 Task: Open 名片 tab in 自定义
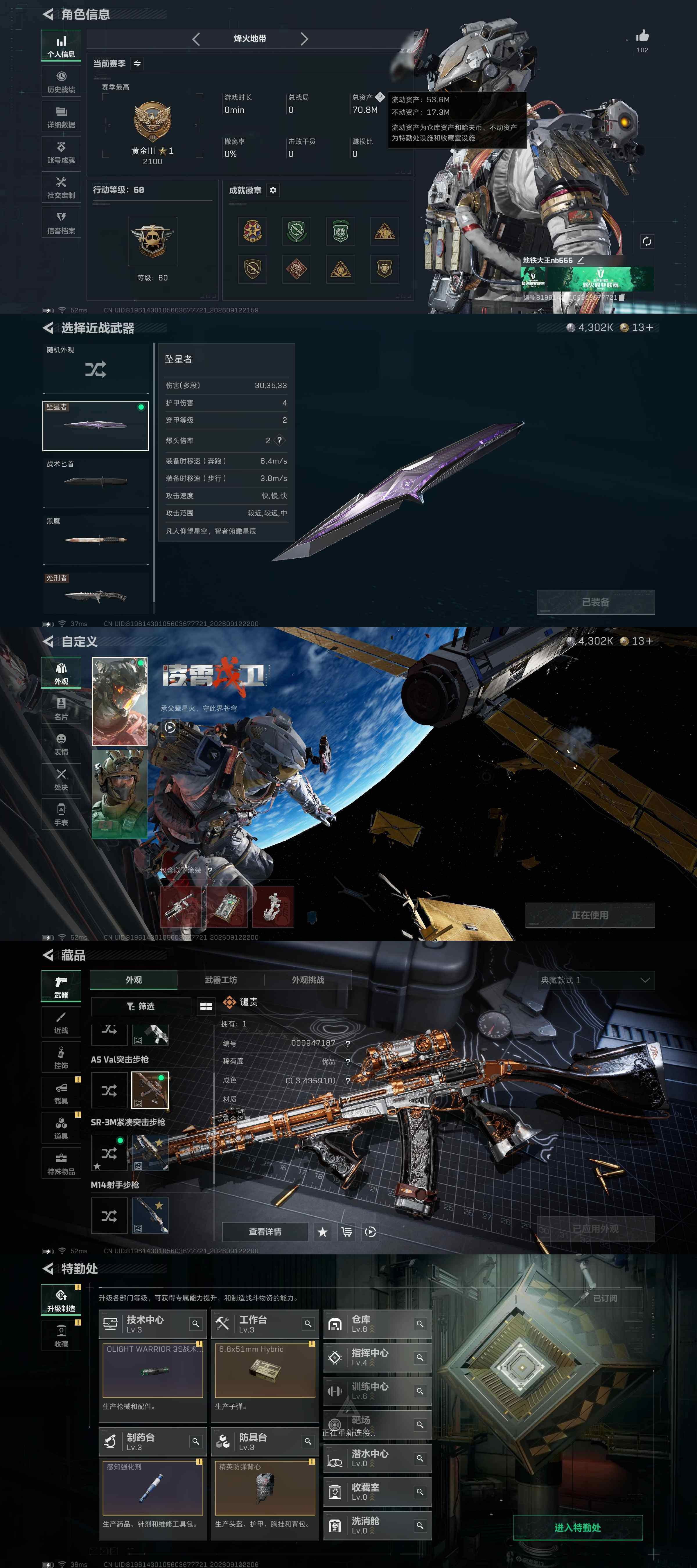61,709
